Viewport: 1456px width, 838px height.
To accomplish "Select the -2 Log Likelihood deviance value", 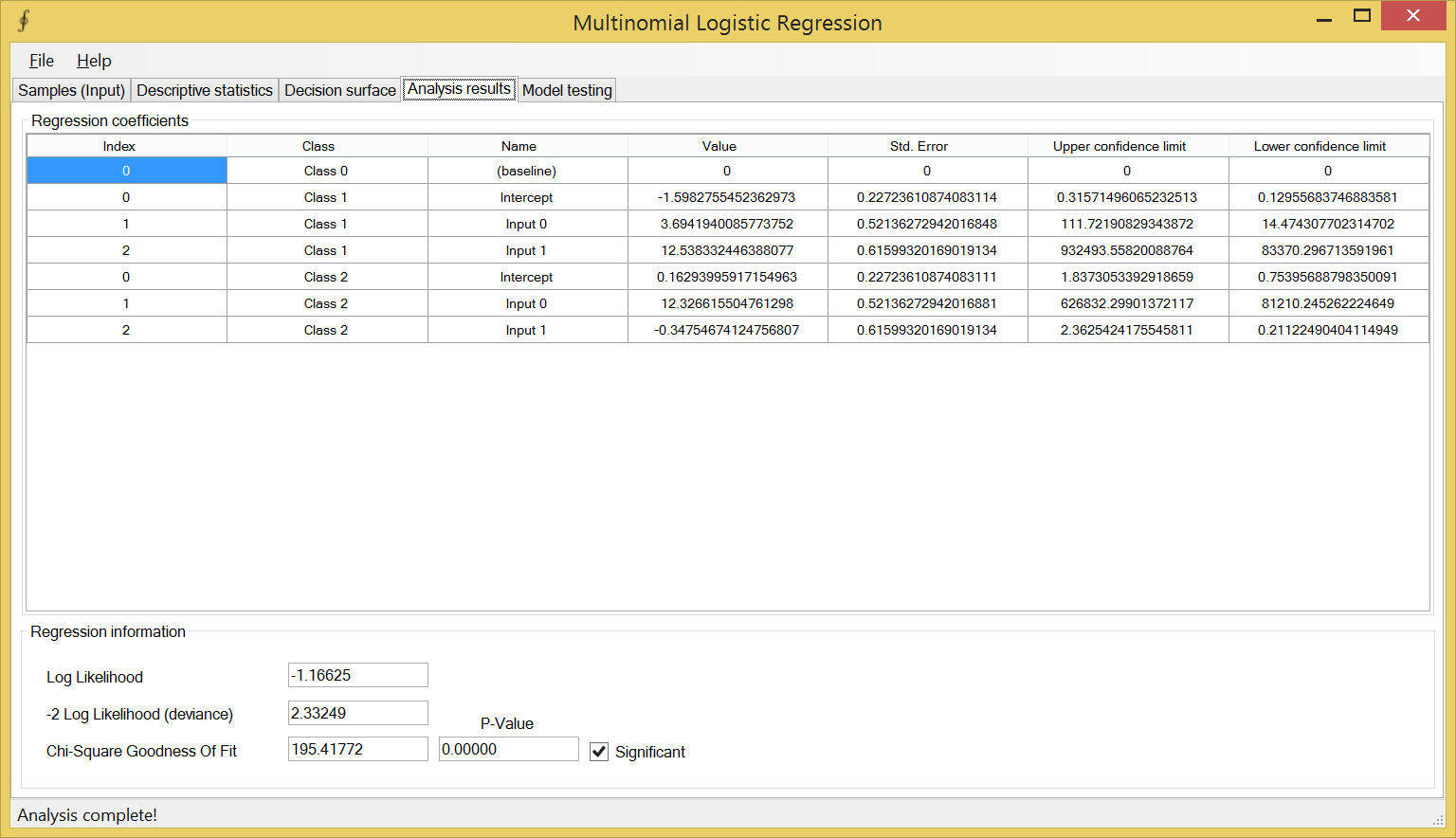I will (357, 712).
